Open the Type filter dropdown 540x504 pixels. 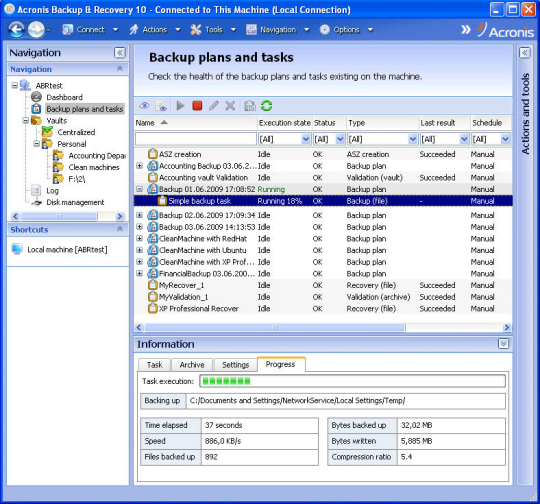pos(413,139)
